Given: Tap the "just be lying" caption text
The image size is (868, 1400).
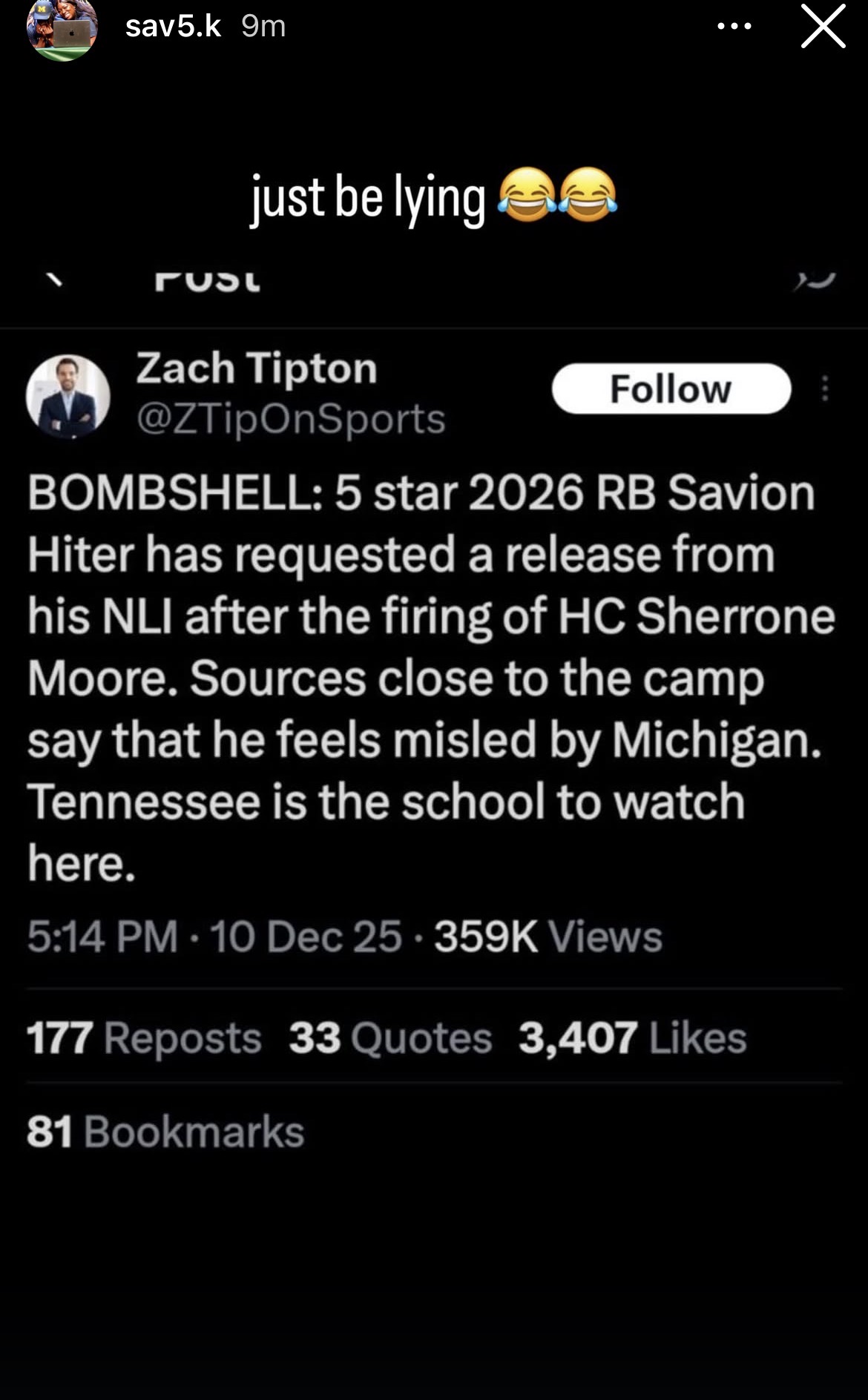Looking at the screenshot, I should click(x=368, y=199).
